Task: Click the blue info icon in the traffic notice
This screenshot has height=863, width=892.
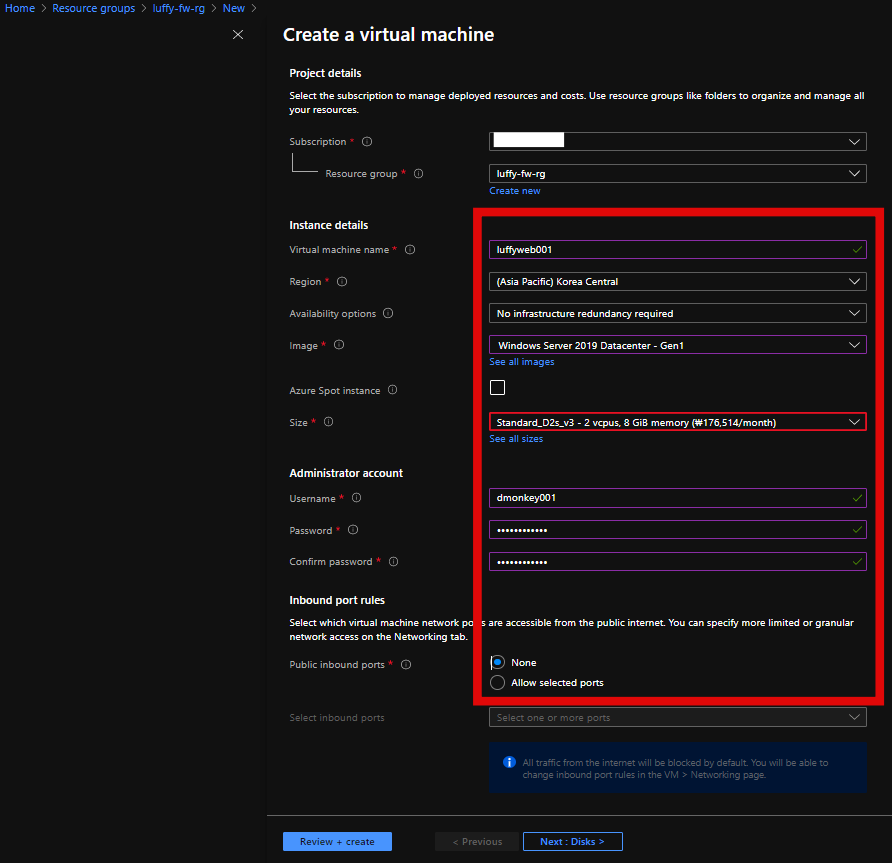Action: click(509, 762)
